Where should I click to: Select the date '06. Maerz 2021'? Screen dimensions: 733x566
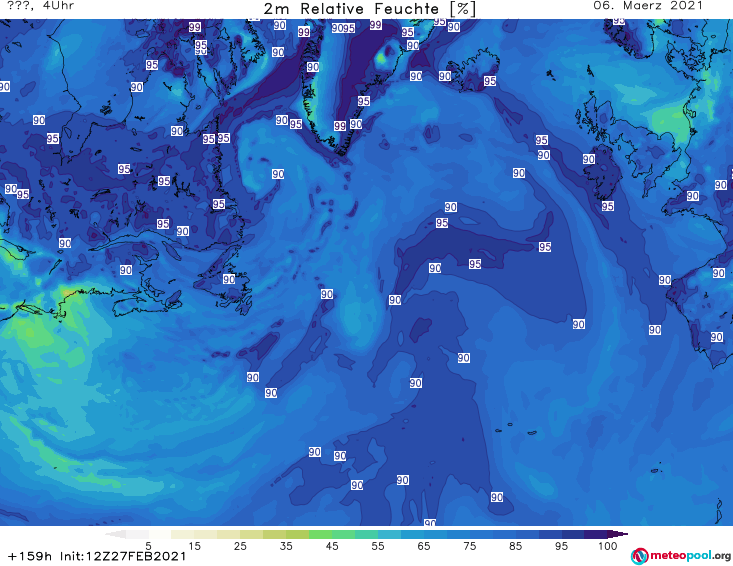click(648, 6)
